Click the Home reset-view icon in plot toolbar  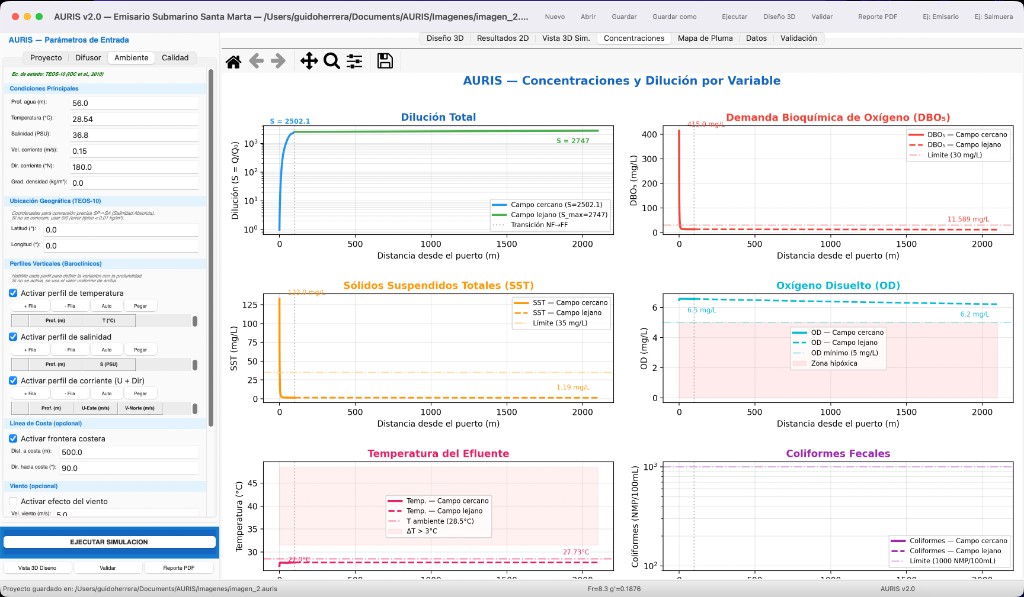click(x=233, y=61)
